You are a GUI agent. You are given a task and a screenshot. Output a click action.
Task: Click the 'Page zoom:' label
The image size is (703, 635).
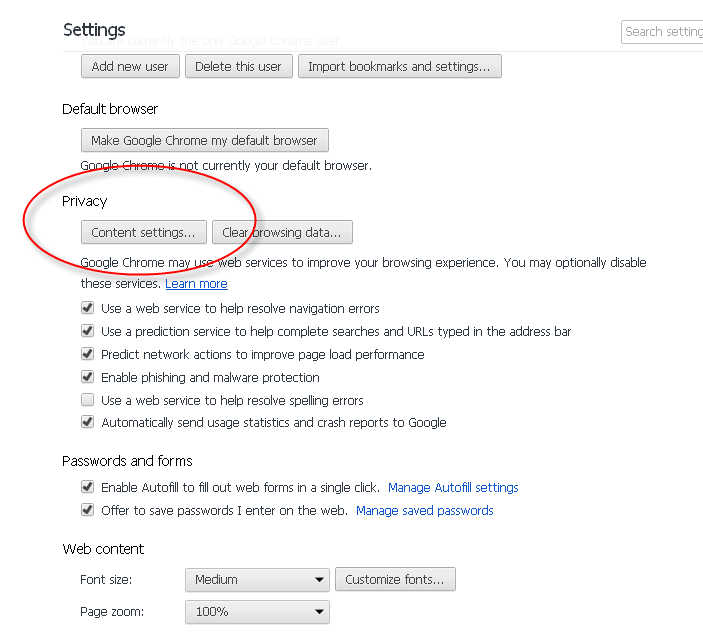[x=112, y=612]
